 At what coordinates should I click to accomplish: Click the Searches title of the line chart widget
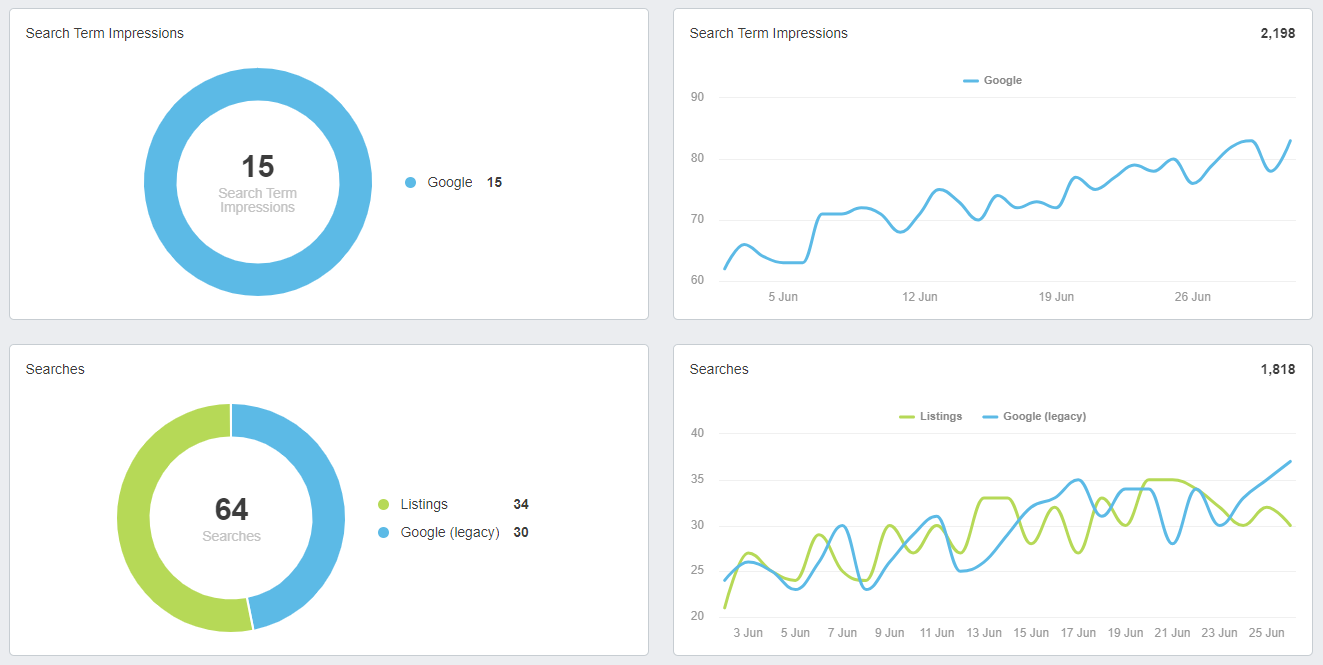tap(719, 369)
